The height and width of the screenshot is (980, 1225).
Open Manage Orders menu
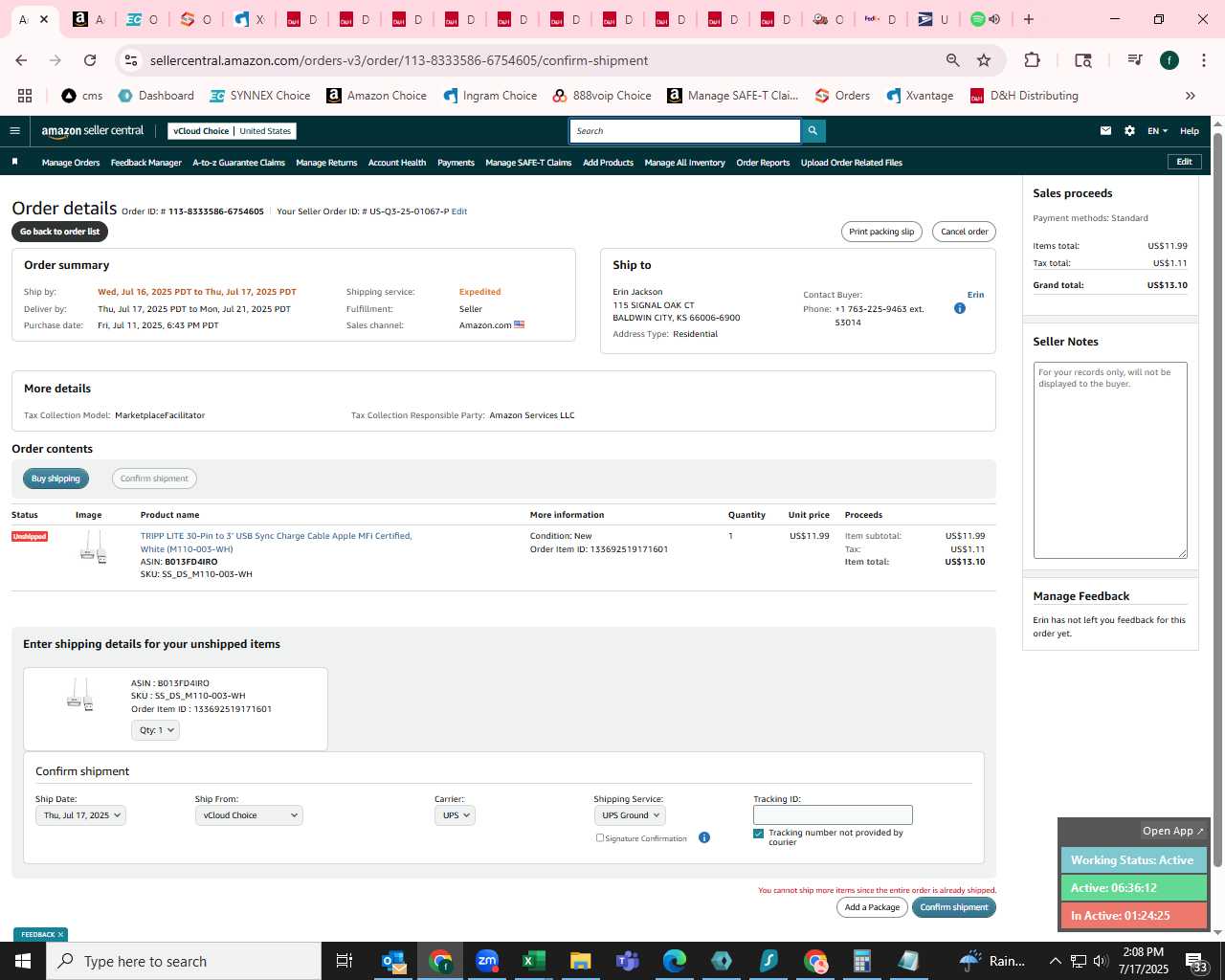(71, 163)
